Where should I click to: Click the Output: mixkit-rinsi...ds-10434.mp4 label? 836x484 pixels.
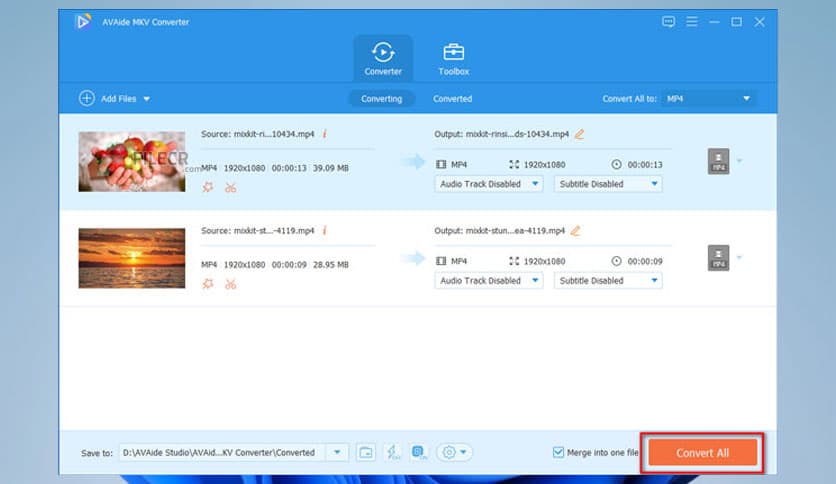(x=501, y=134)
